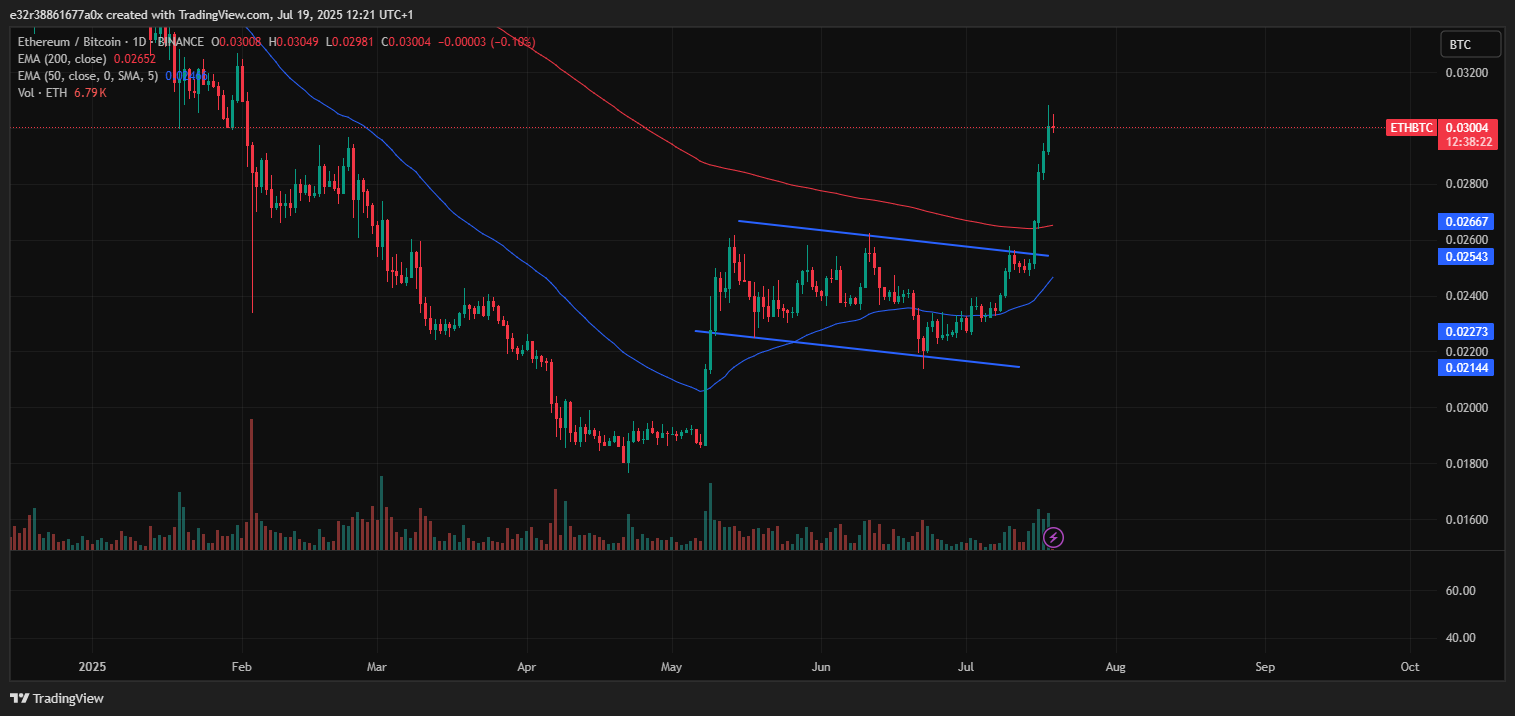1515x716 pixels.
Task: Click the 40.00 lower pane axis tick
Action: (x=1461, y=638)
